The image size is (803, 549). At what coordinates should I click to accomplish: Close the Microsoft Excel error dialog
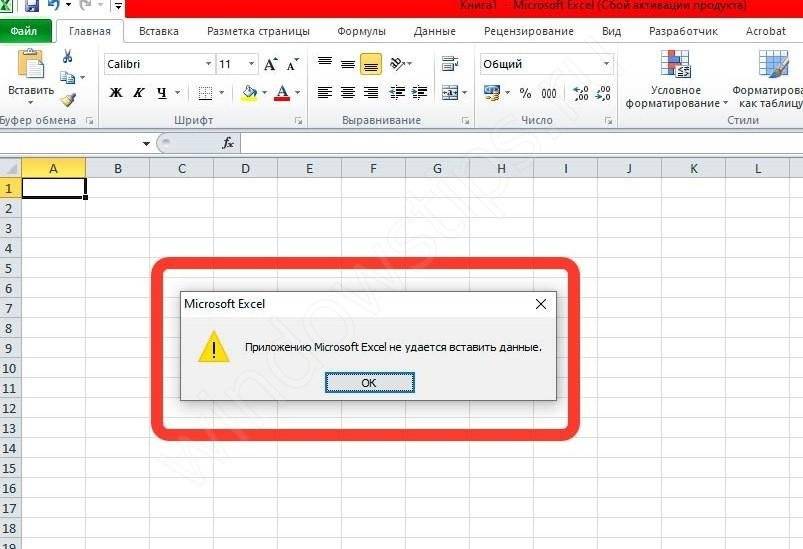pos(540,304)
